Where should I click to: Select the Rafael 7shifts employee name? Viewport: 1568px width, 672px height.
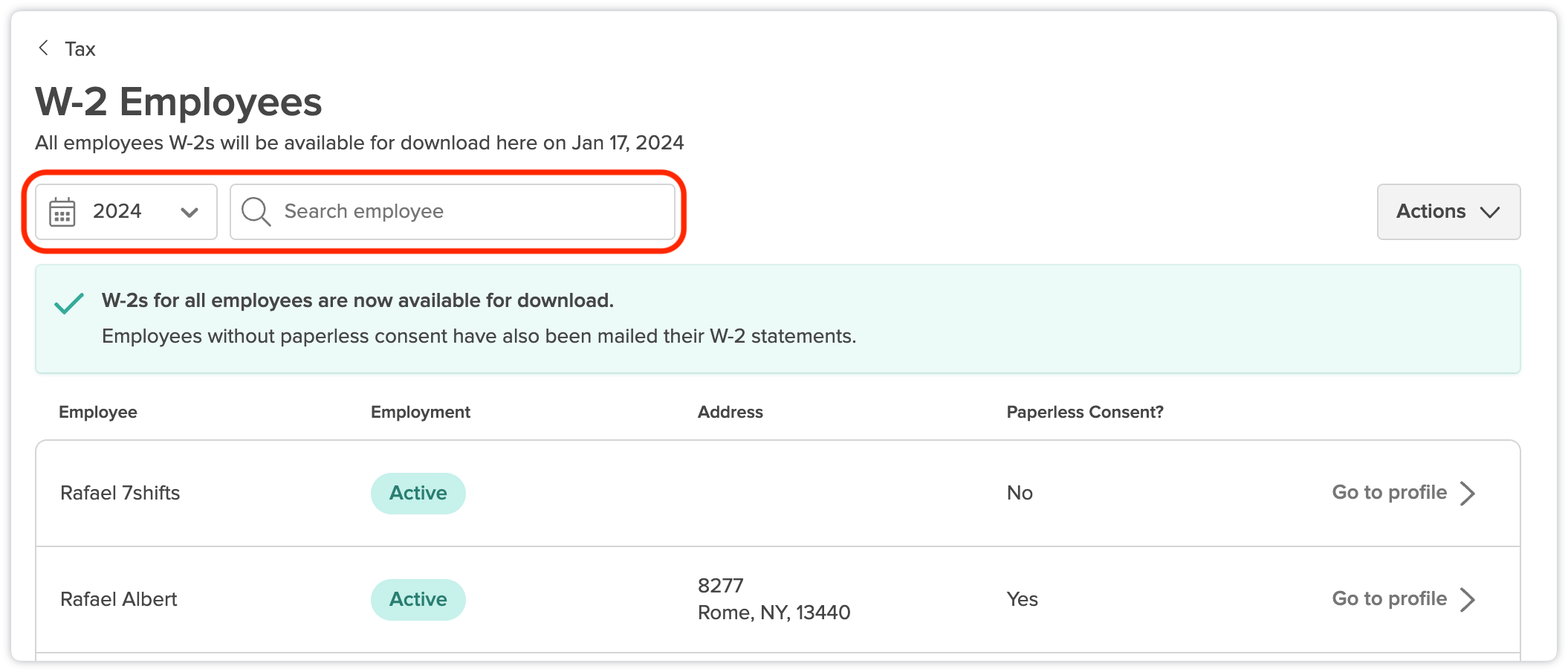(x=120, y=493)
